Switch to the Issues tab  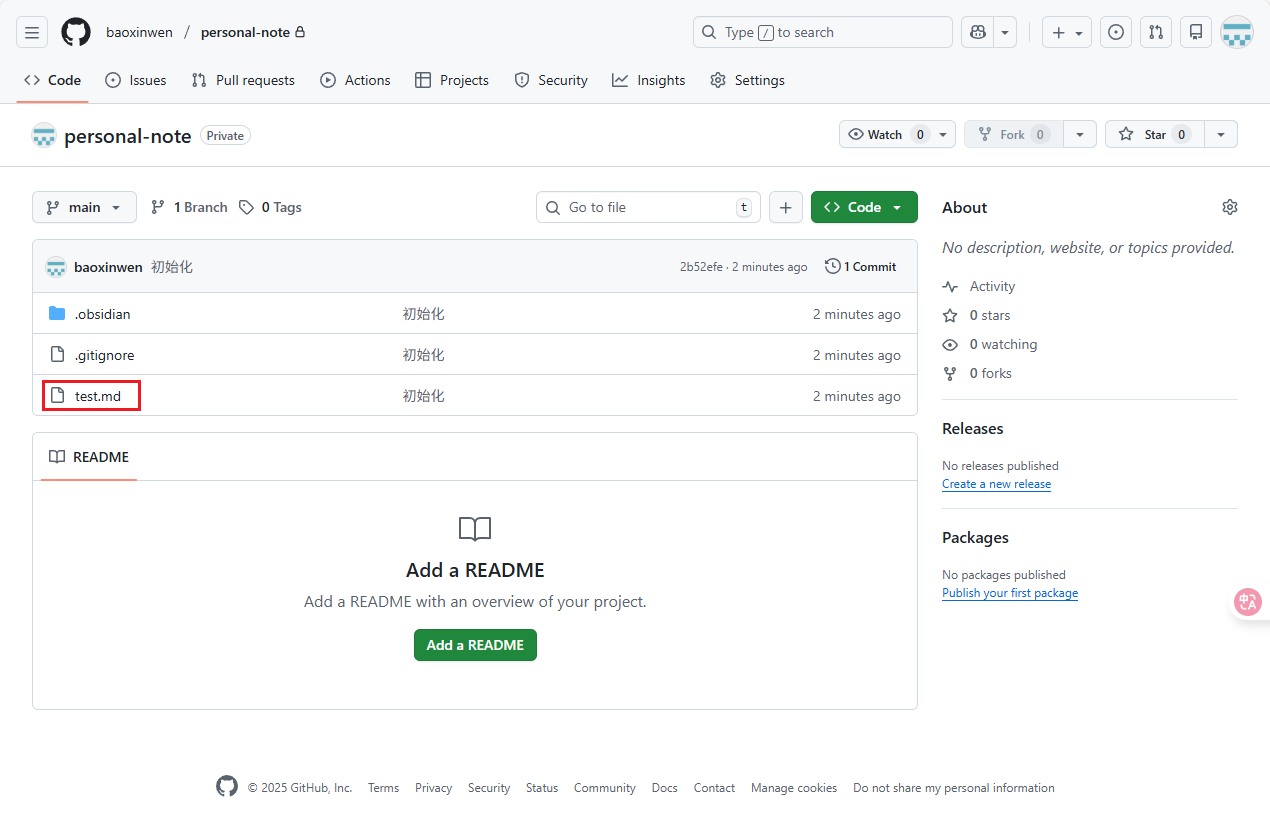(x=136, y=80)
